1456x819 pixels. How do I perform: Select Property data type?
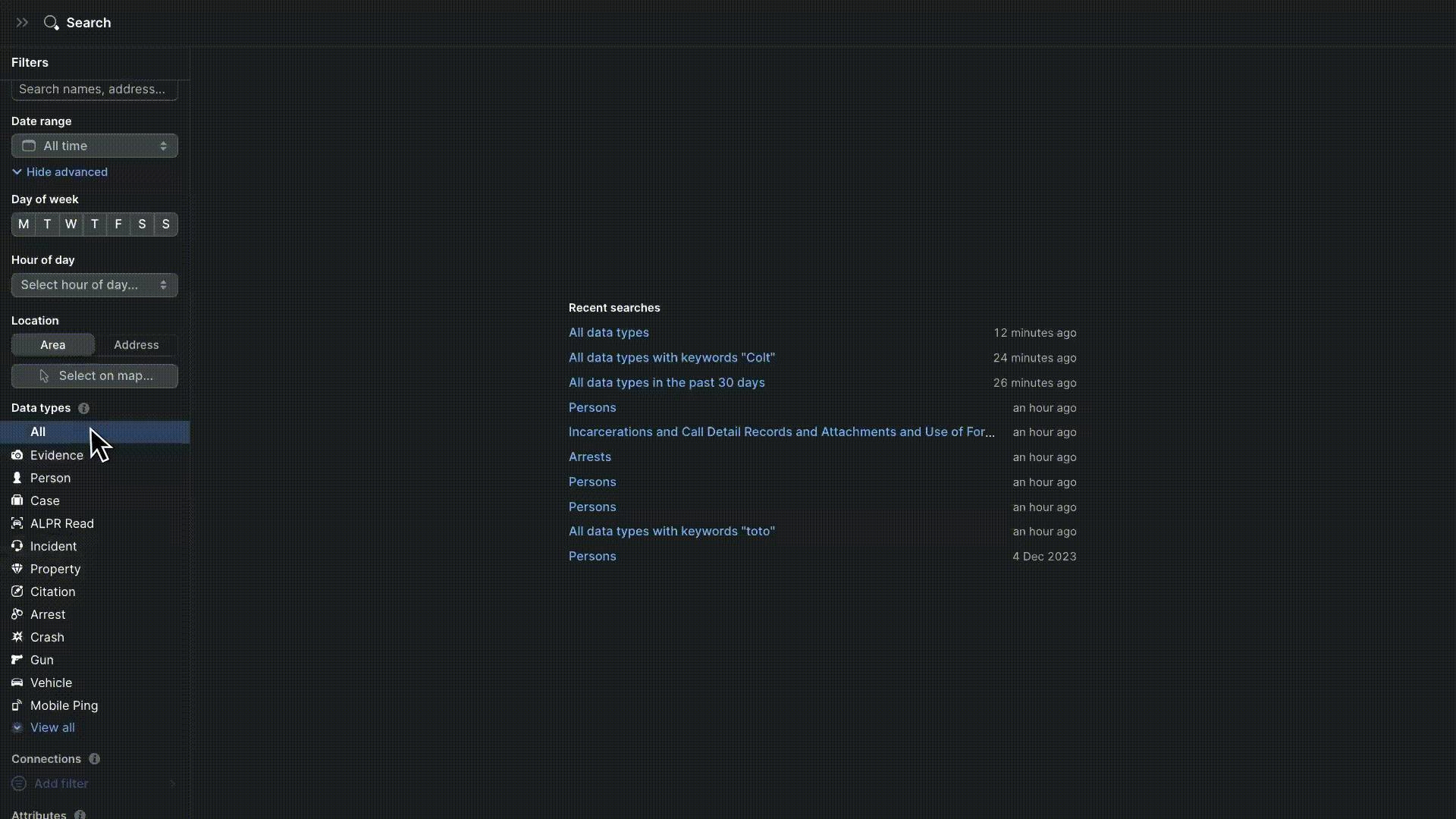coord(95,569)
